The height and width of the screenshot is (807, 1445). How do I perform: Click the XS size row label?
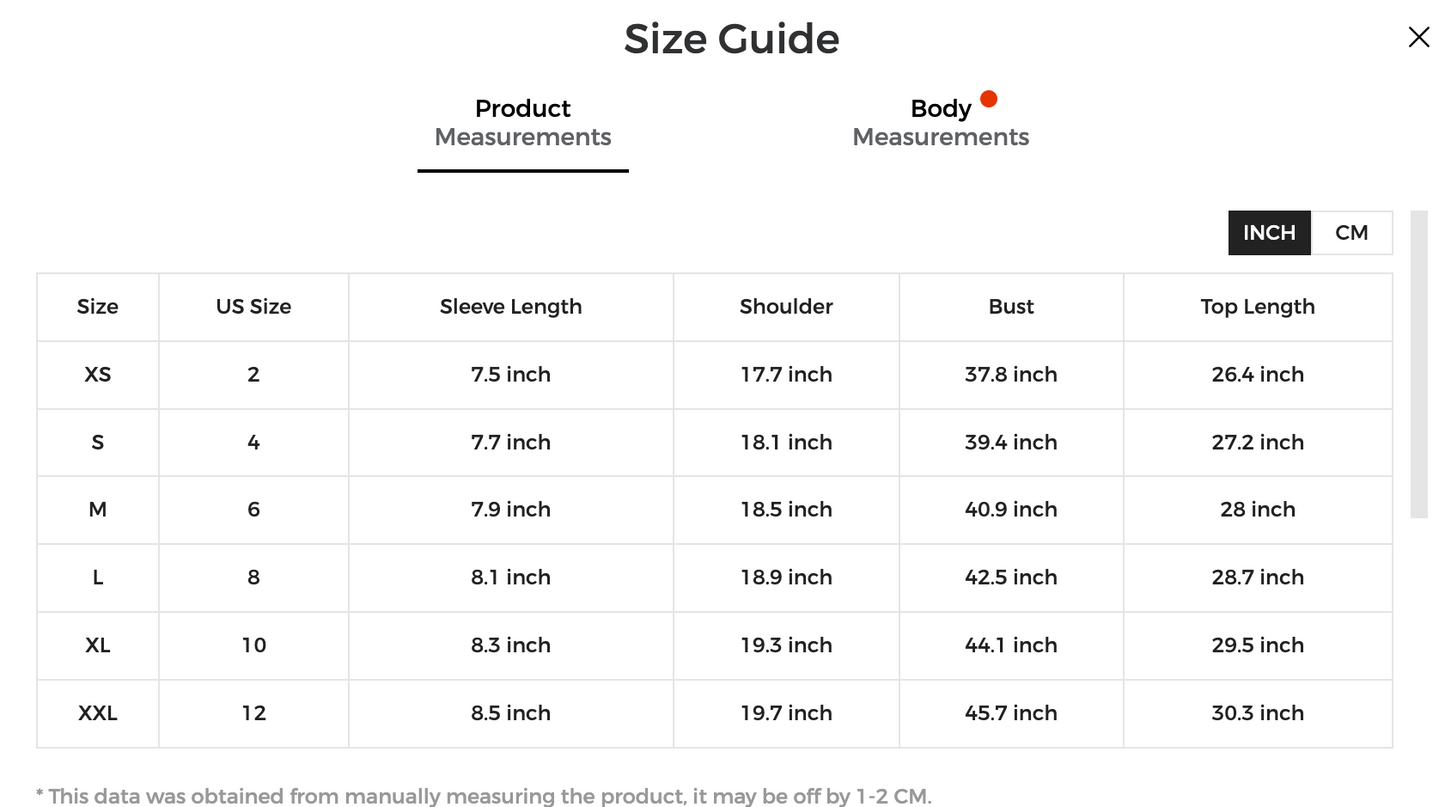pos(98,375)
